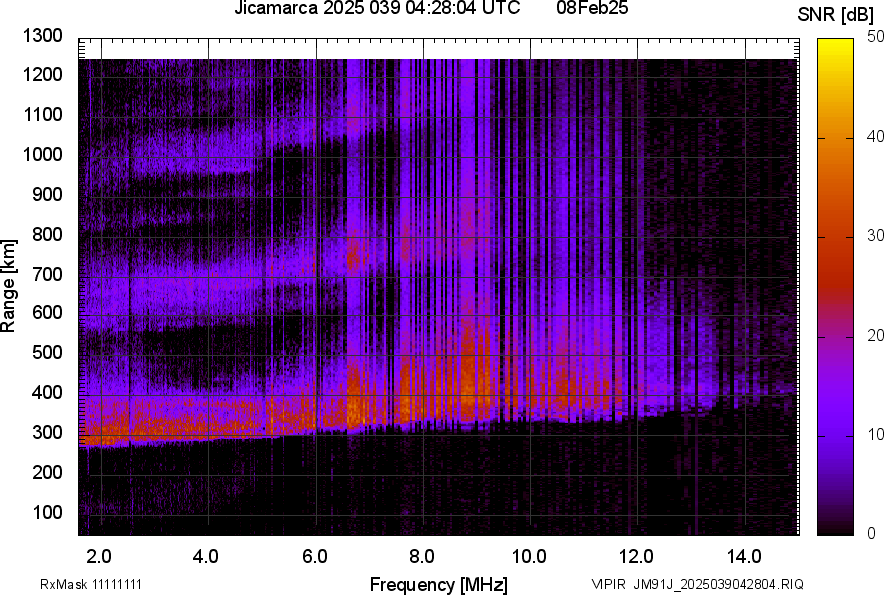Screen dimensions: 884x595
Task: Click the 50 tick on the colorbar
Action: (x=876, y=37)
